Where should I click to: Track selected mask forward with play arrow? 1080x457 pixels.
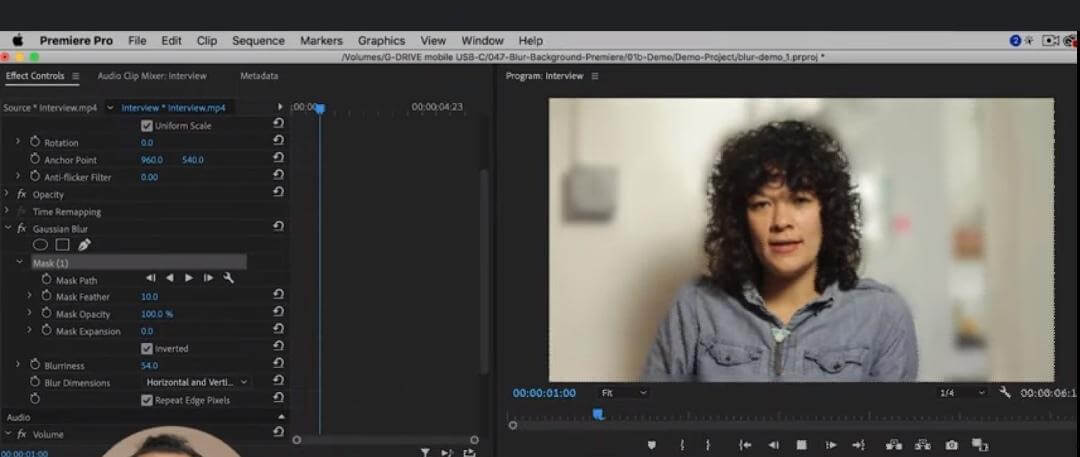pos(189,278)
